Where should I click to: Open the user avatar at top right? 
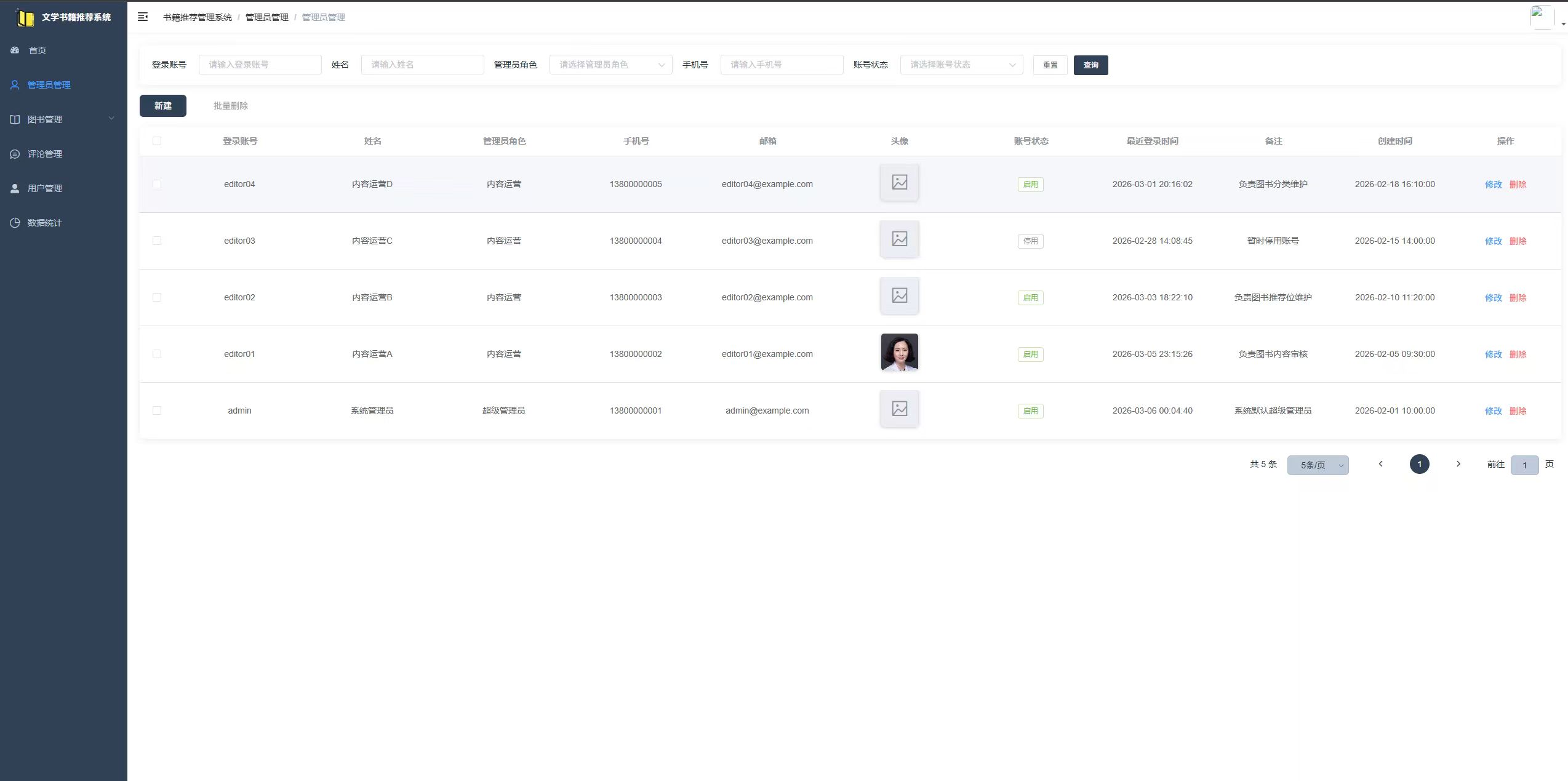tap(1542, 17)
